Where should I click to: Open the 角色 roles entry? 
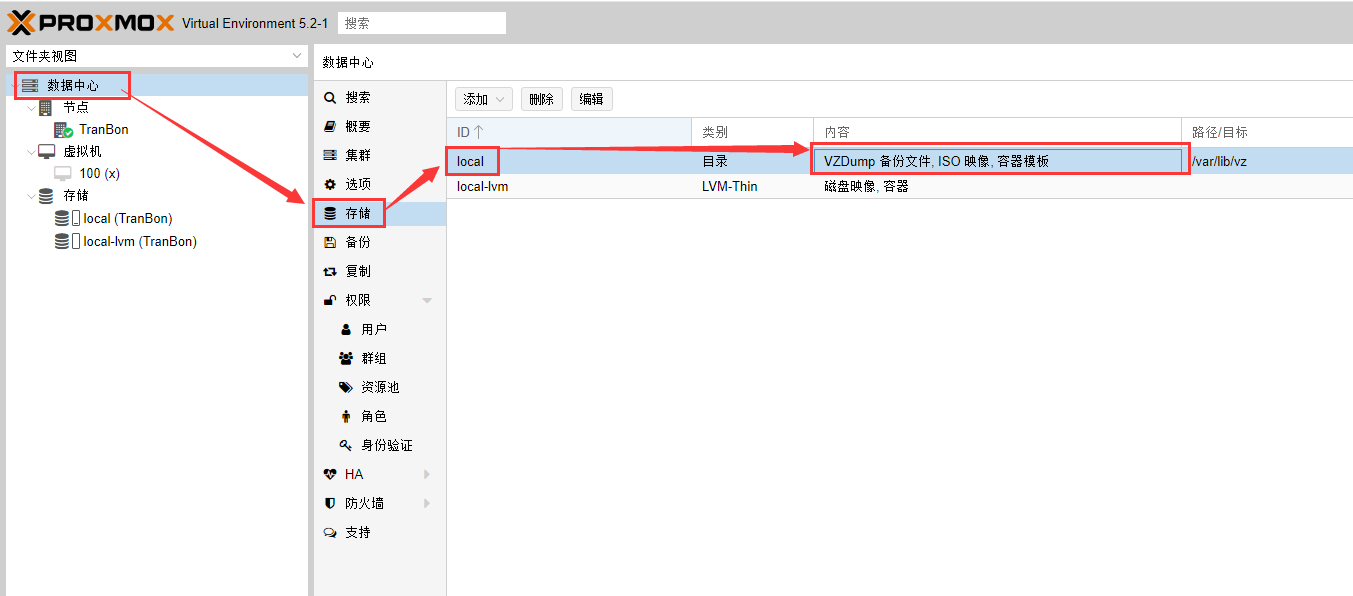click(x=374, y=416)
